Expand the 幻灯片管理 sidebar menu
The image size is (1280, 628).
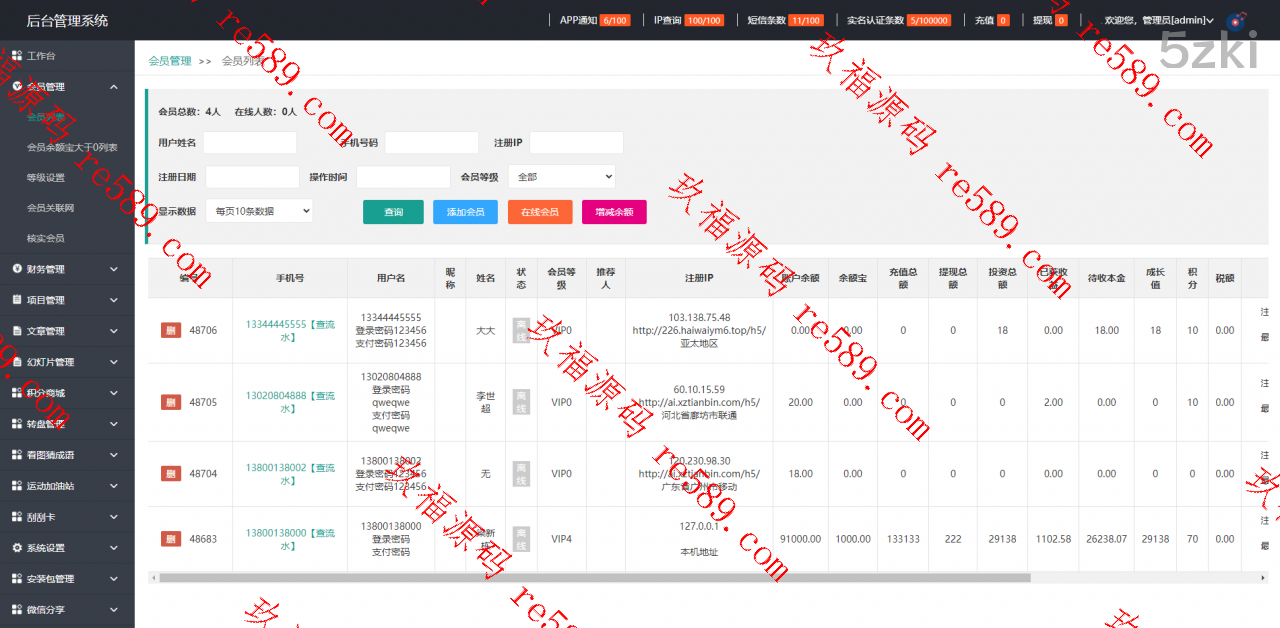pos(67,362)
